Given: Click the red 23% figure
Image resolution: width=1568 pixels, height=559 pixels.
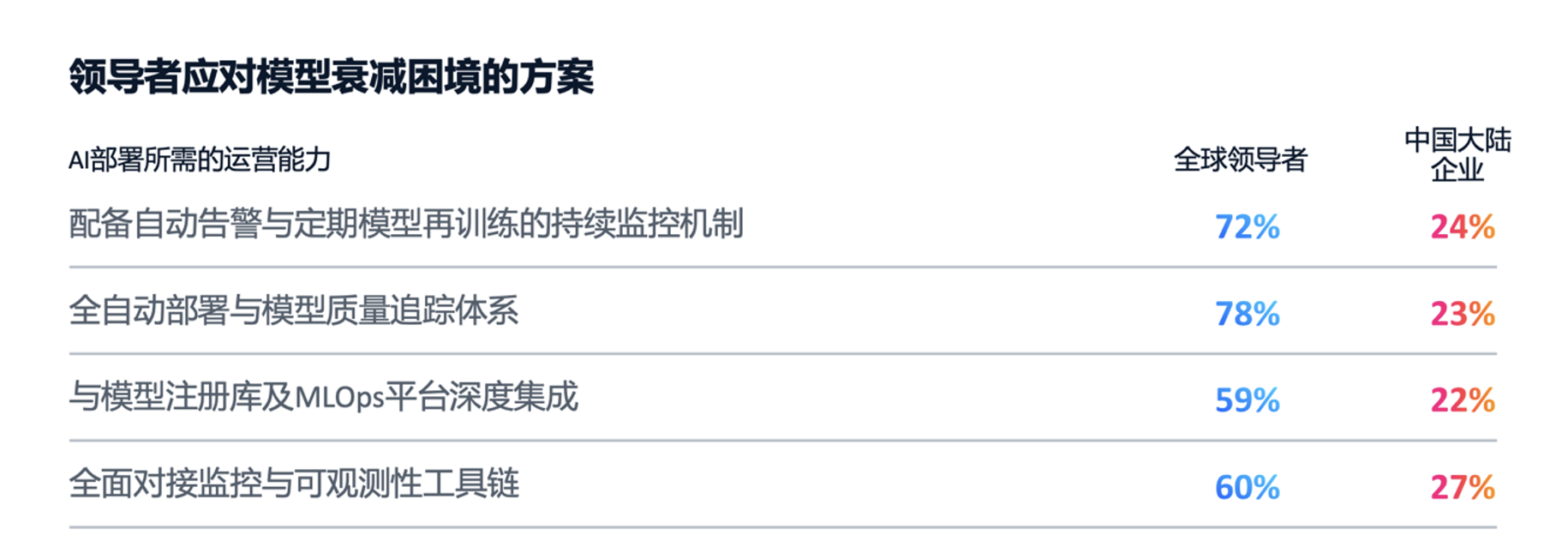Looking at the screenshot, I should (1462, 314).
